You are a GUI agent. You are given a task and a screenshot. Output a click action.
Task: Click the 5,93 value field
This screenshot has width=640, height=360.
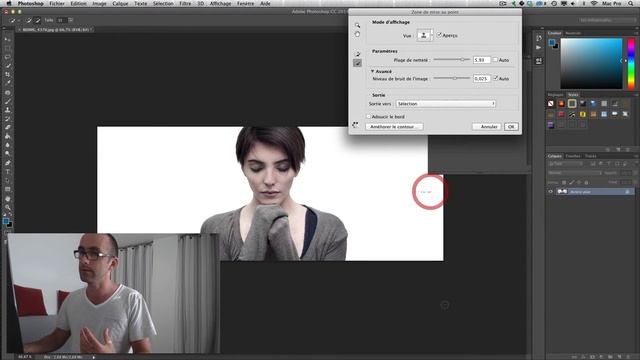(482, 60)
